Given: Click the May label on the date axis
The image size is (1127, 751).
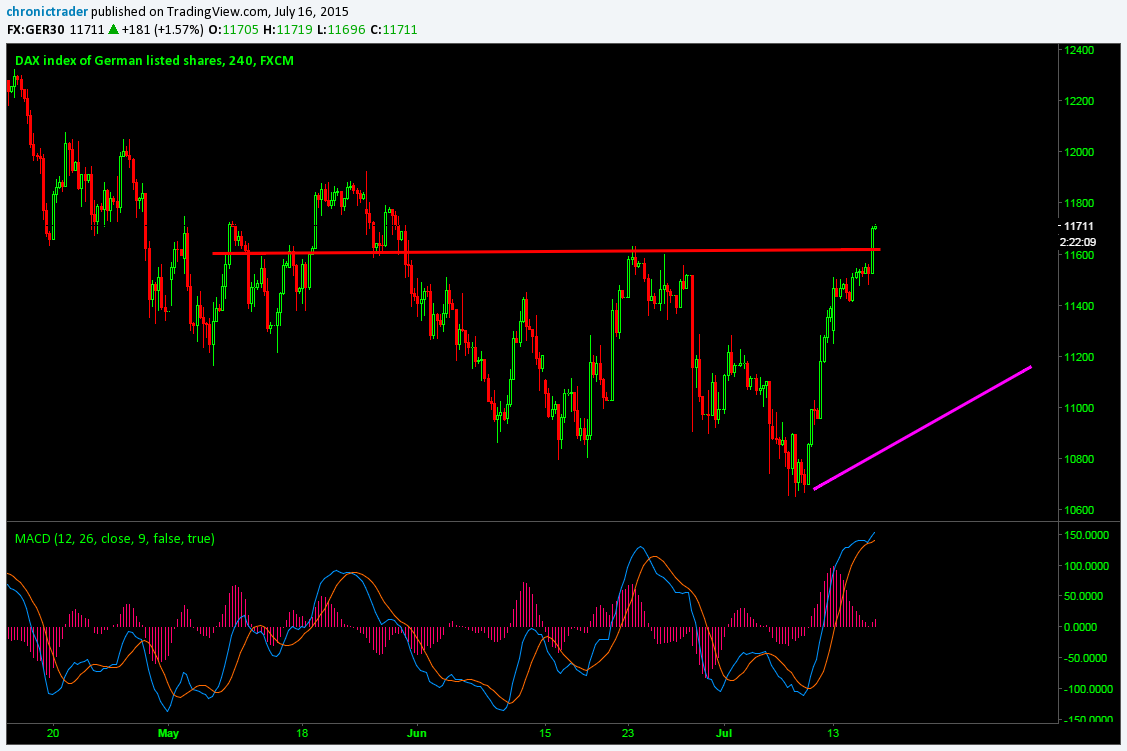Looking at the screenshot, I should coord(167,732).
